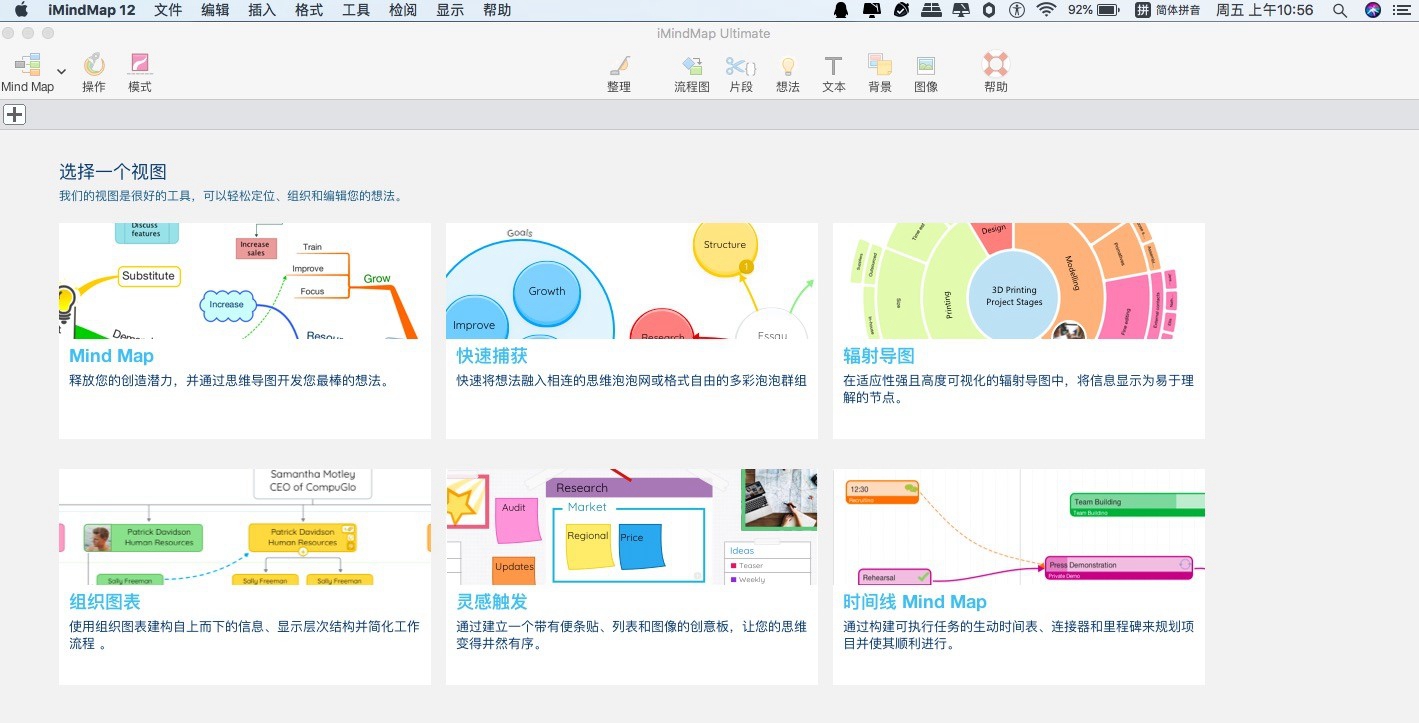Open the Apple menu
Image resolution: width=1419 pixels, height=723 pixels.
(21, 10)
